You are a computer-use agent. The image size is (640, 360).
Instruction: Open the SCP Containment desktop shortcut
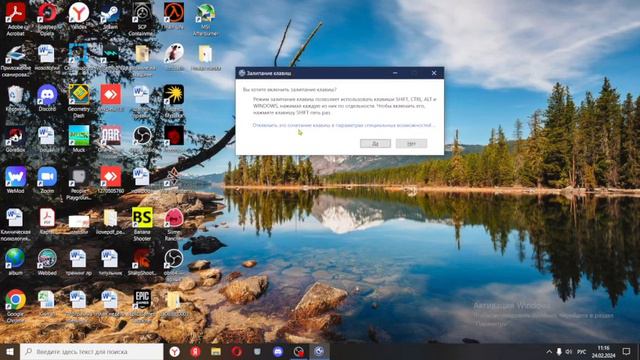142,18
